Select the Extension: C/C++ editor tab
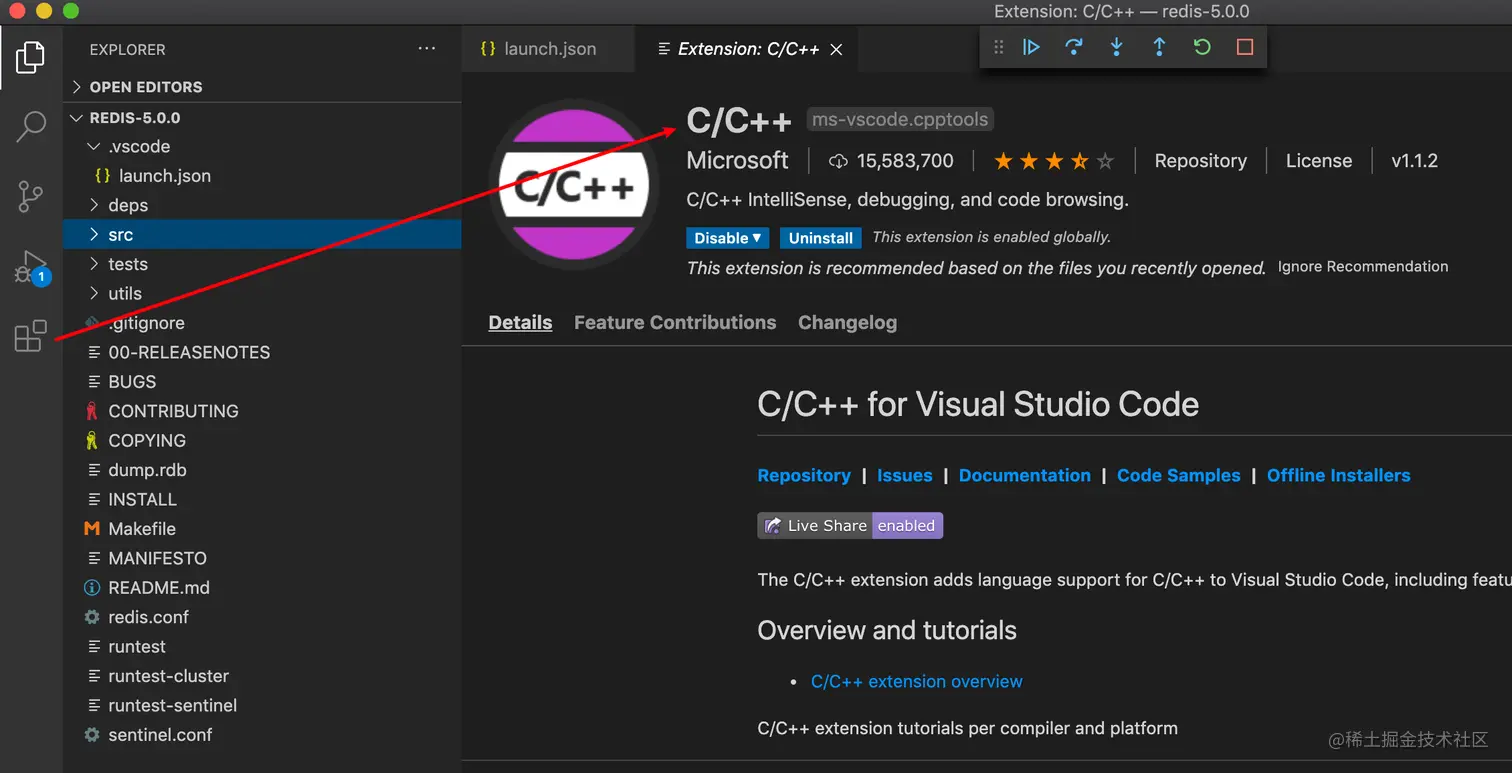 click(x=745, y=49)
